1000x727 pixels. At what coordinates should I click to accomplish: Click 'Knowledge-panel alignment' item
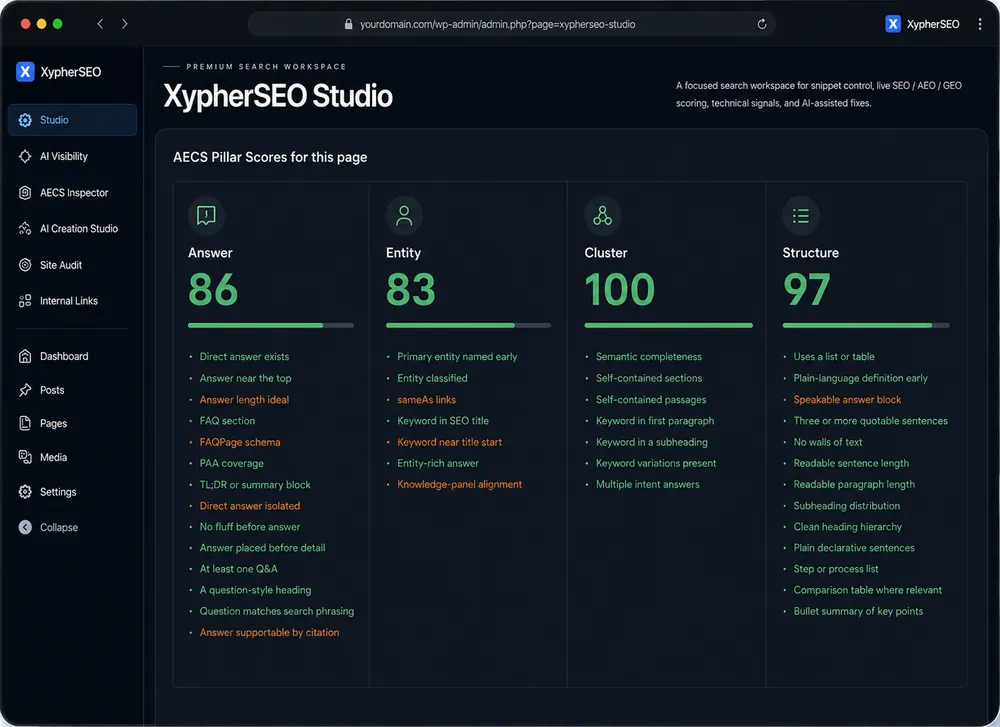(x=460, y=484)
